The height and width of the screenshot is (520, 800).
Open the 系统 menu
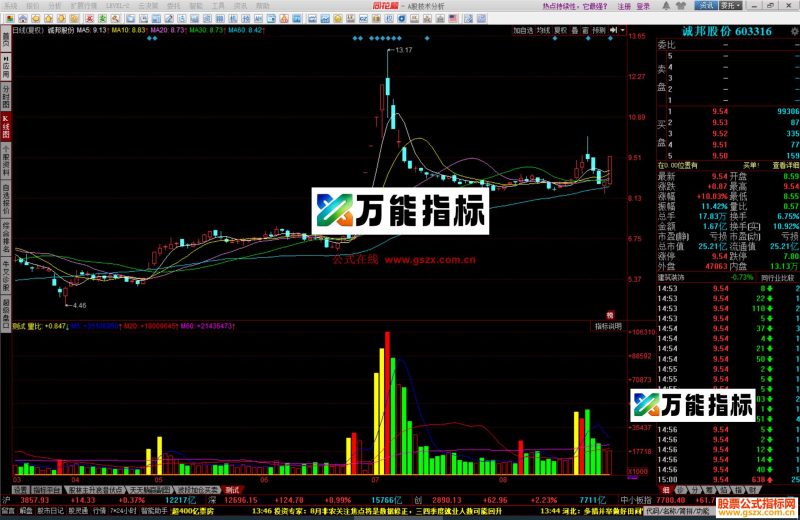point(10,6)
